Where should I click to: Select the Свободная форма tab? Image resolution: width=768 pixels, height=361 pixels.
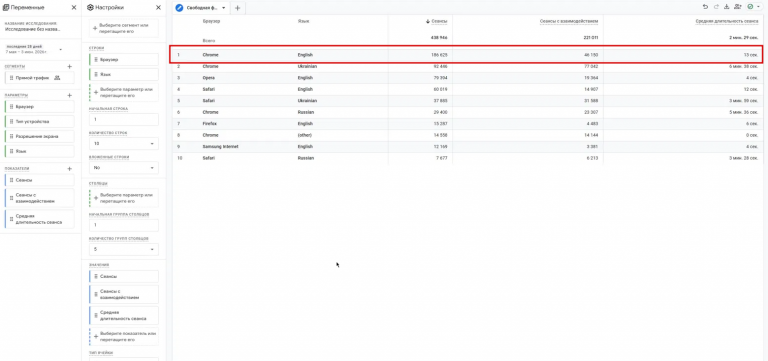tap(202, 8)
